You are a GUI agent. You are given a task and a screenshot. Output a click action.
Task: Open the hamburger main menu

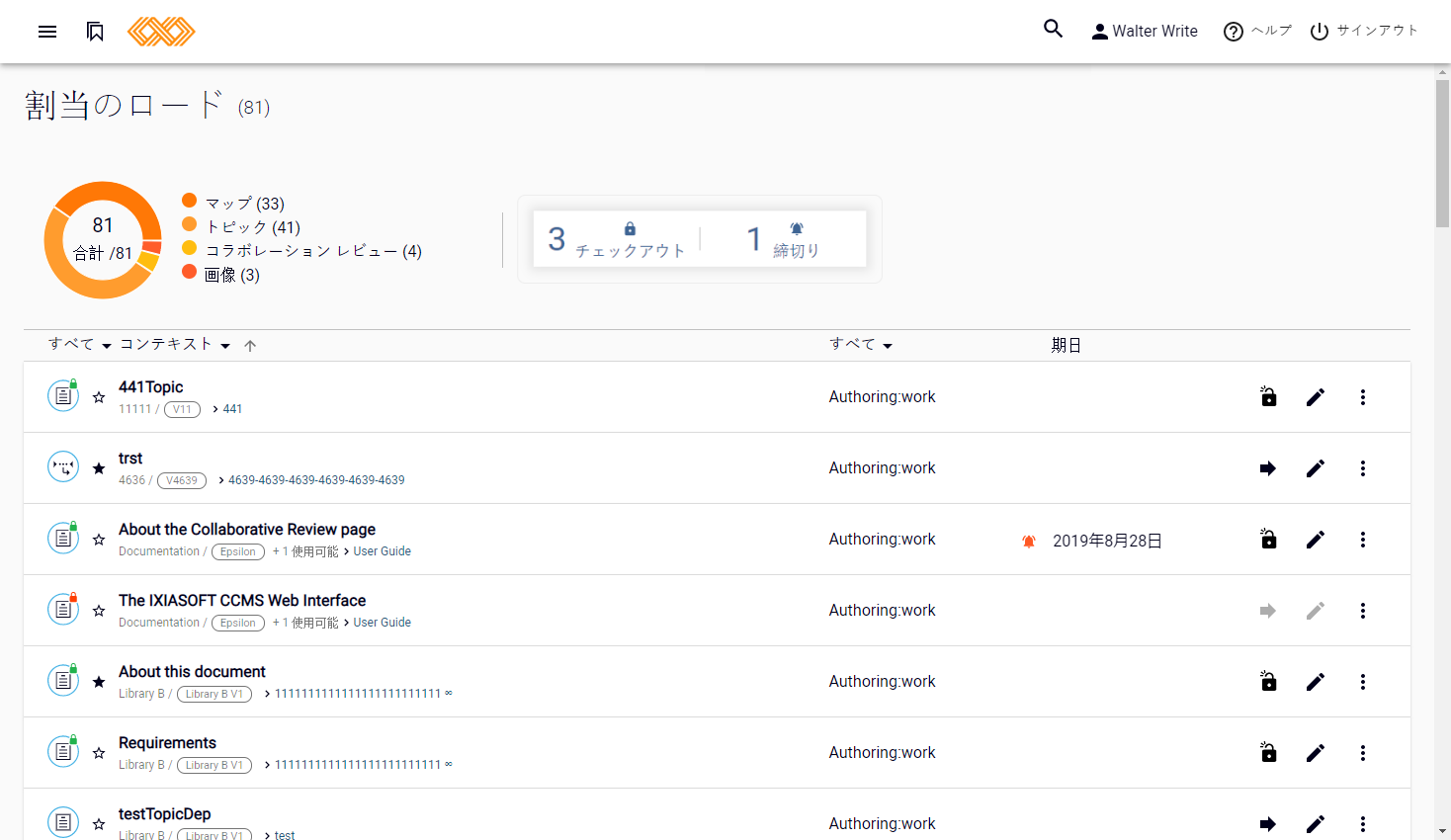point(47,32)
